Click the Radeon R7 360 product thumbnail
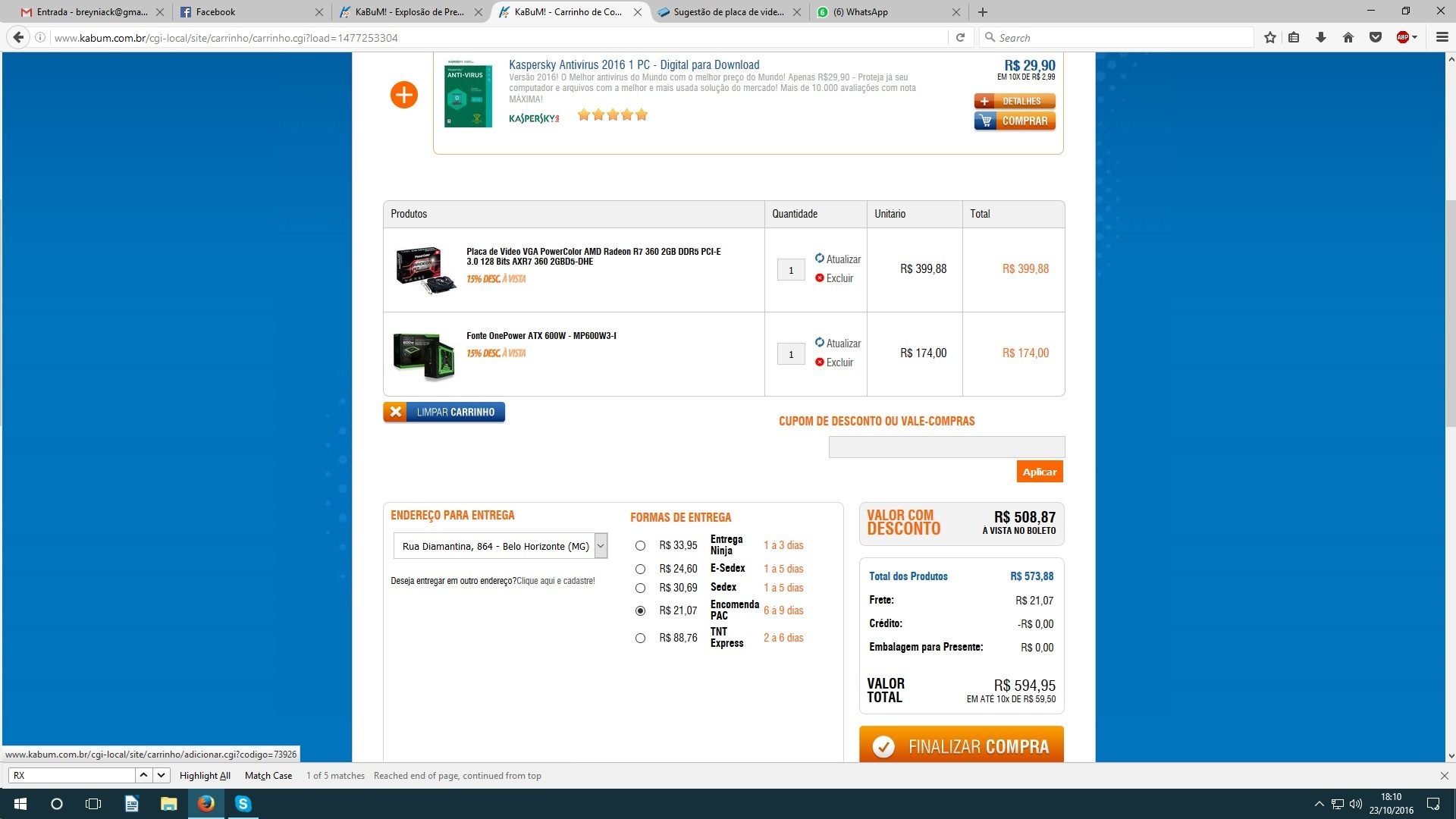 pos(425,269)
